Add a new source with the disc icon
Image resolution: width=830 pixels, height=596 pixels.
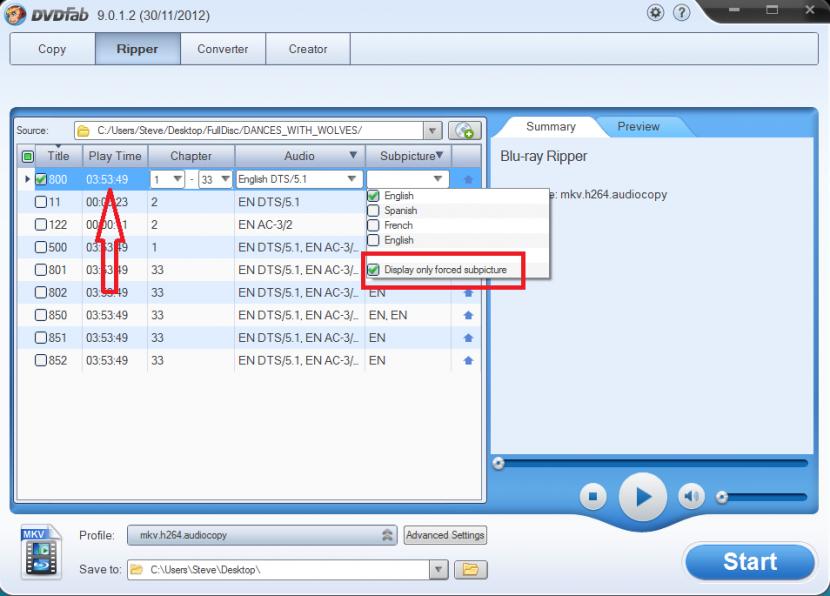465,130
